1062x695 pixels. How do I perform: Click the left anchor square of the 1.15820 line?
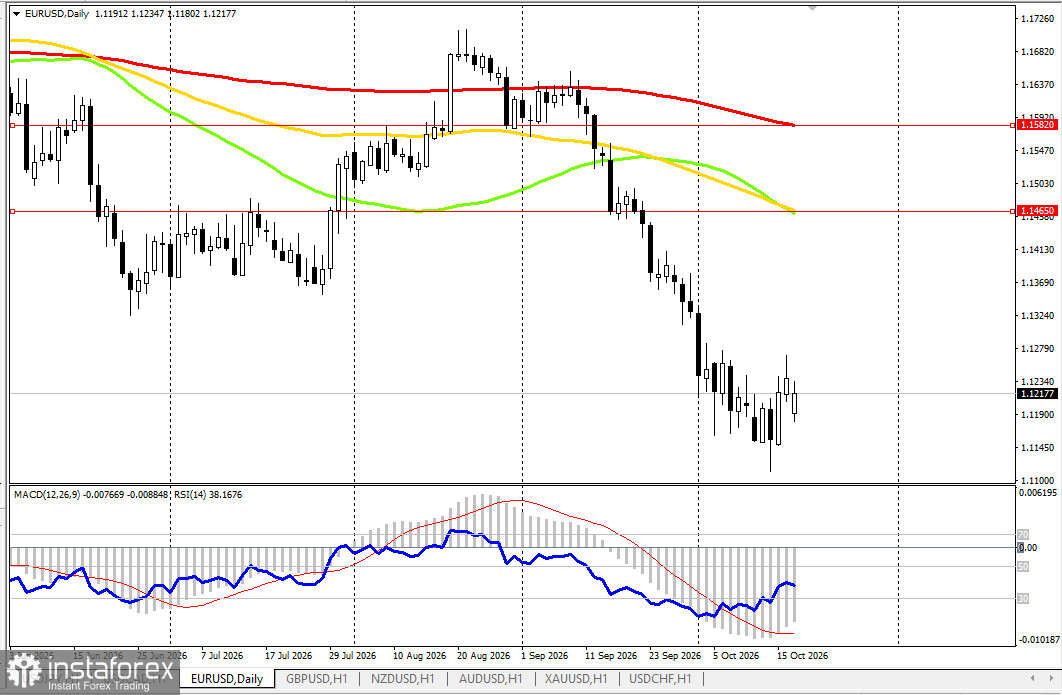[12, 125]
